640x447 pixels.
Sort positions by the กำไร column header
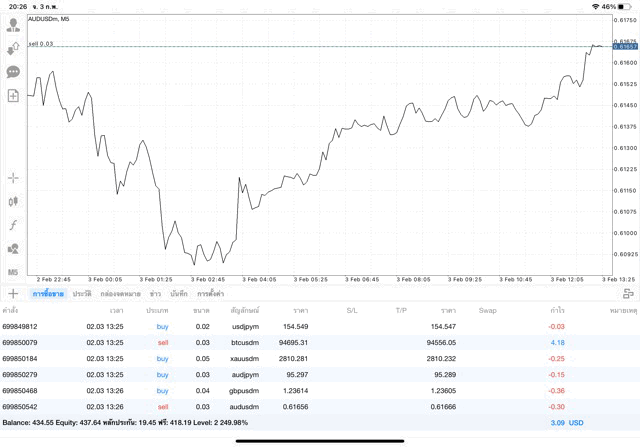(557, 311)
